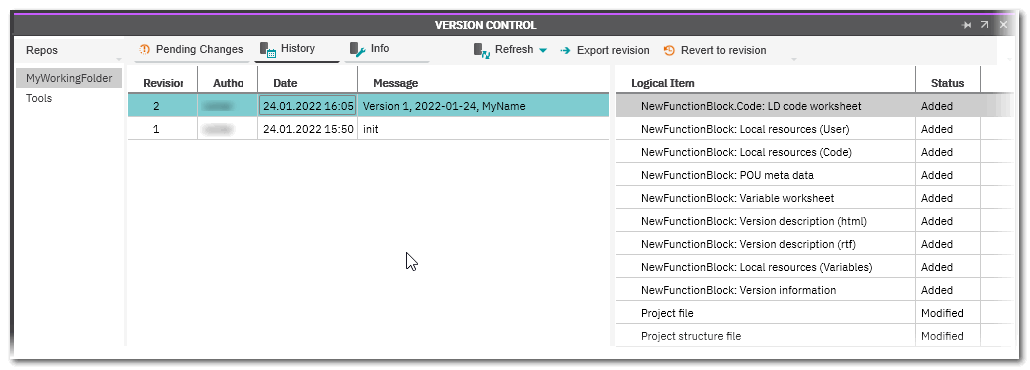Screen dimensions: 1030x370
Task: Select the Tools repository
Action: click(x=39, y=99)
